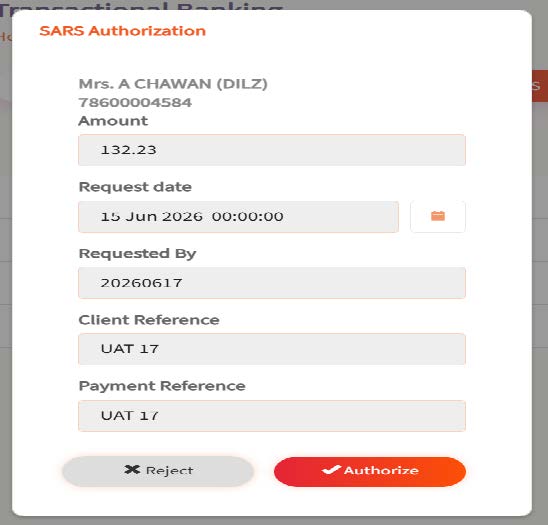
Task: Click the orange button behind dialog's right edge
Action: [540, 86]
